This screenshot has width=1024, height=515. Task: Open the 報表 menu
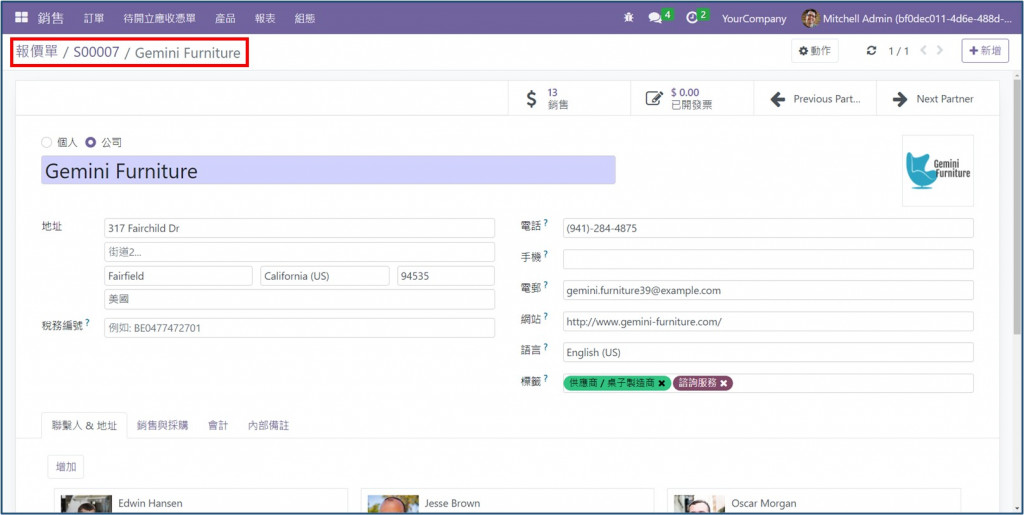coord(265,18)
